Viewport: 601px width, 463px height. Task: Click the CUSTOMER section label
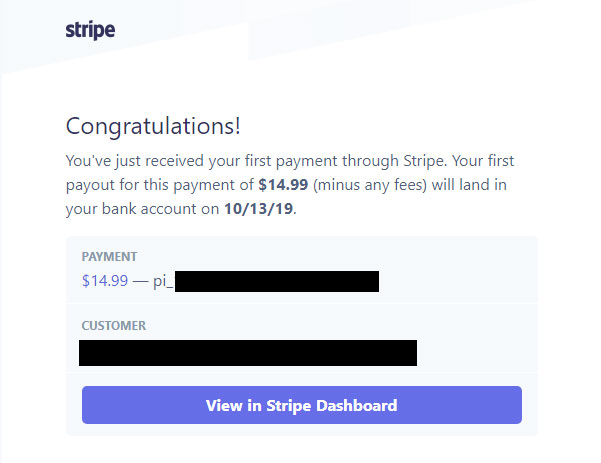114,325
